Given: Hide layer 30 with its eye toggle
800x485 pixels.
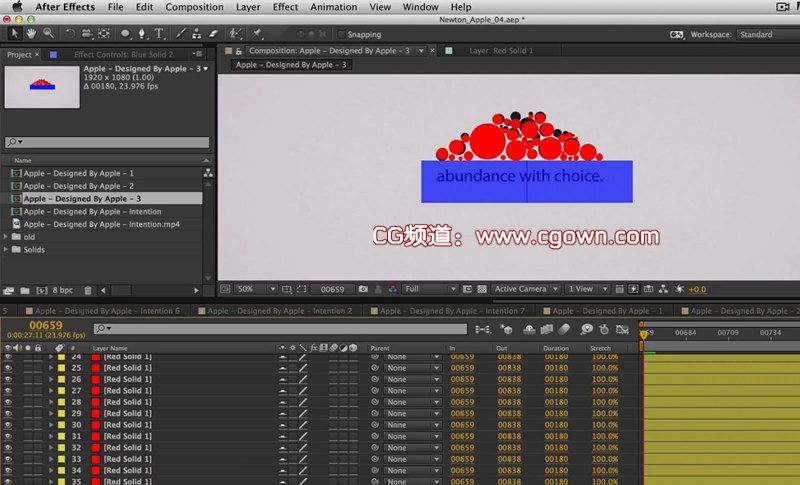Looking at the screenshot, I should [8, 425].
